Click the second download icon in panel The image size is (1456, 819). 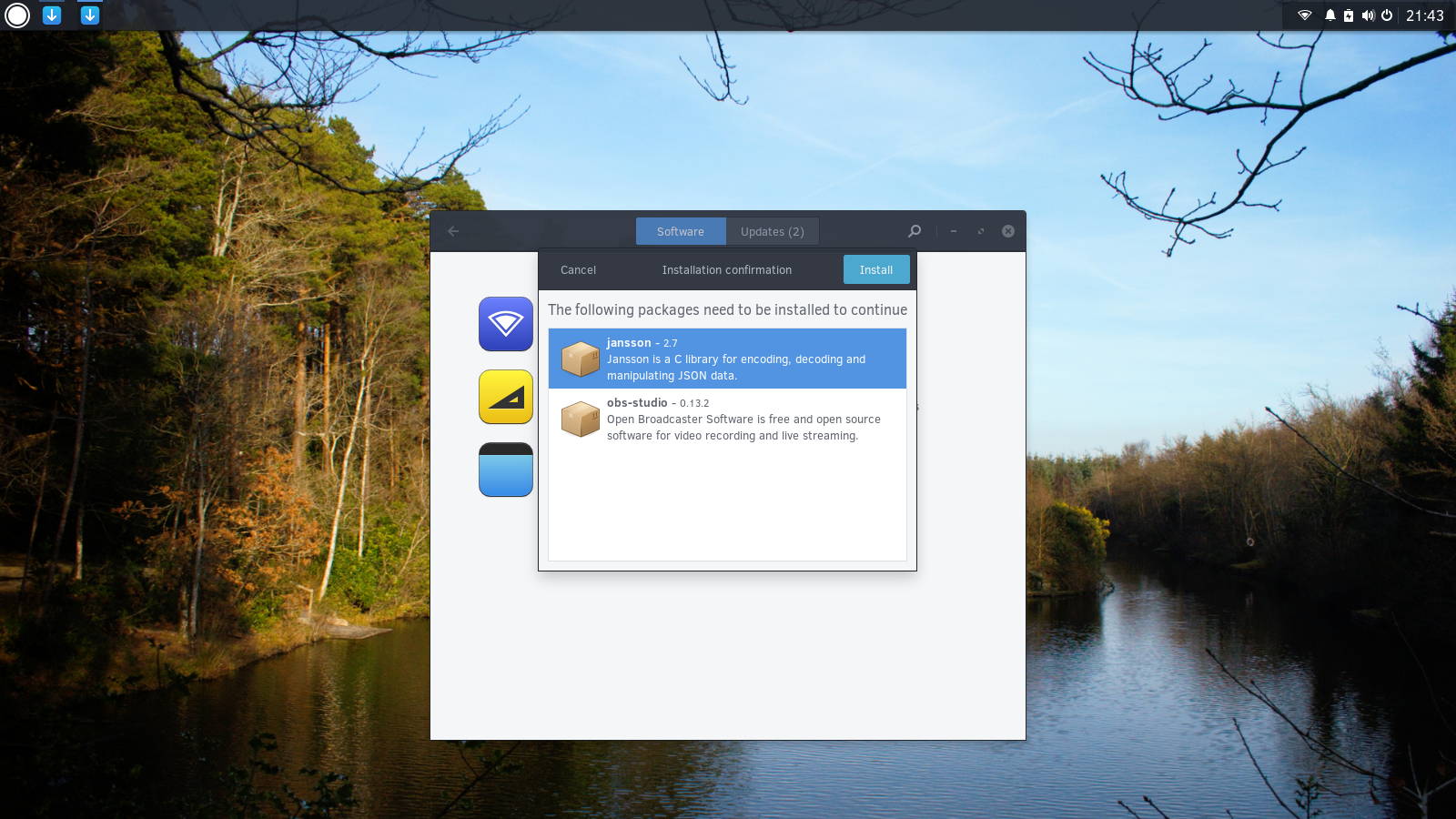click(x=90, y=15)
